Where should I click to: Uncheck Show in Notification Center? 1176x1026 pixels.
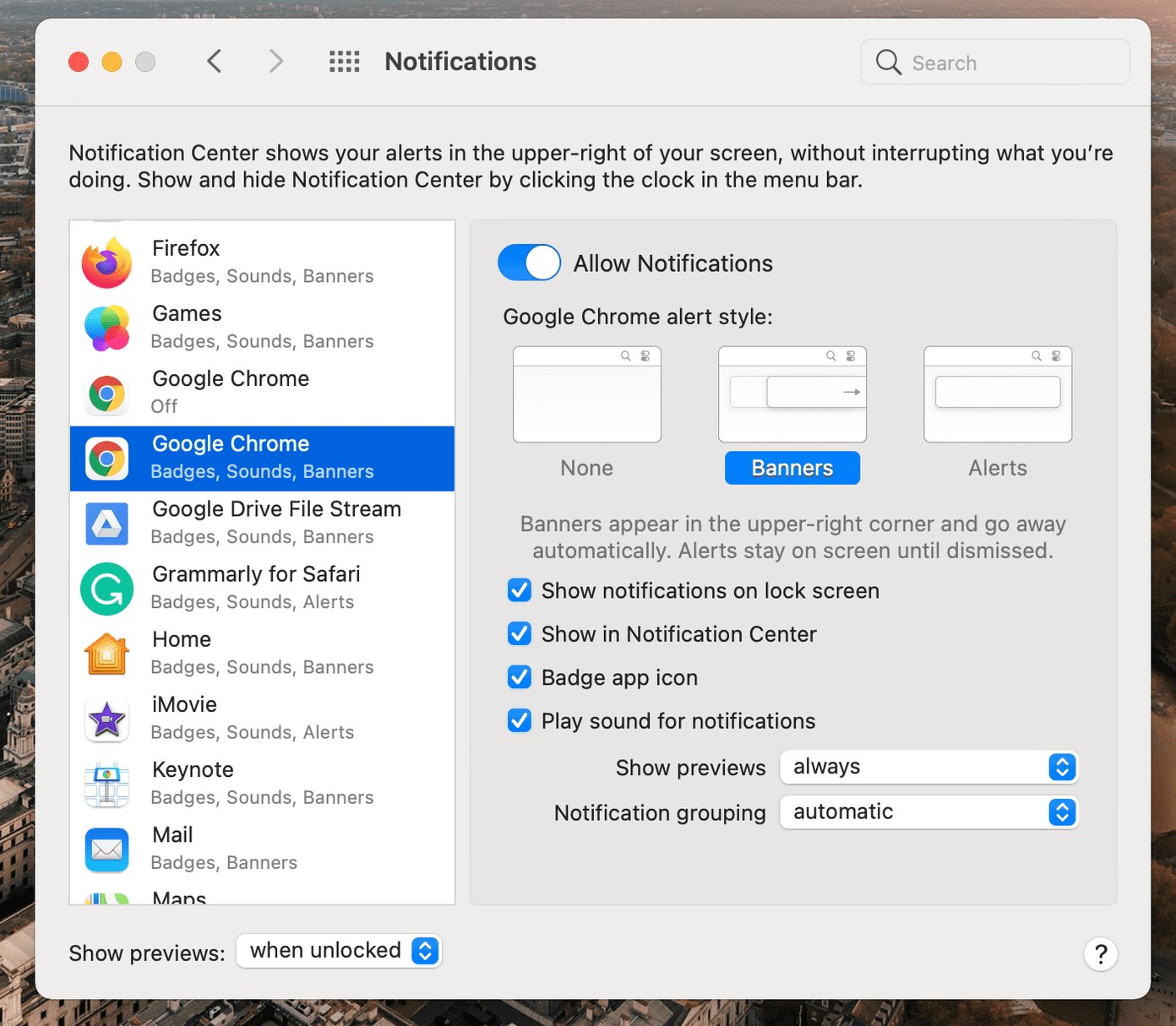520,633
